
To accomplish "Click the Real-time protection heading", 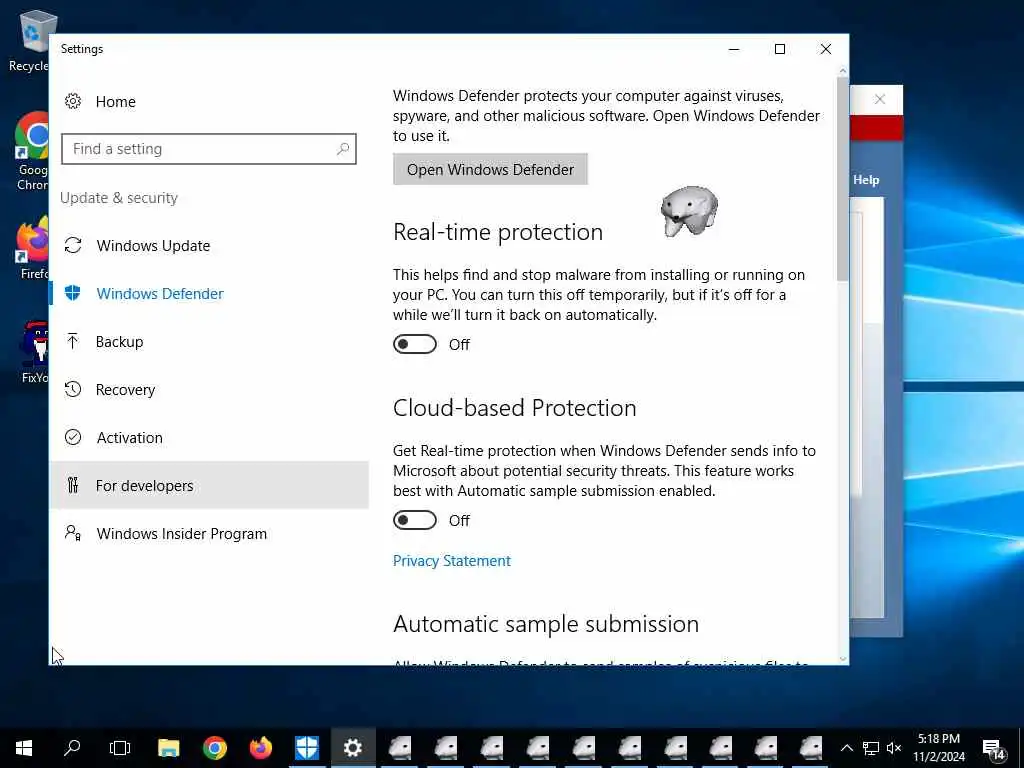I will (498, 232).
